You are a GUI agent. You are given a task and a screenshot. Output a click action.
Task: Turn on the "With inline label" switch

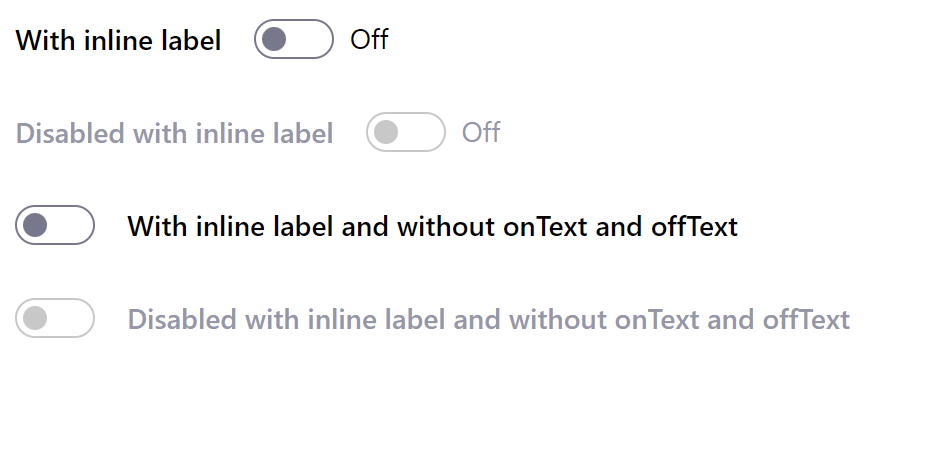pos(293,40)
